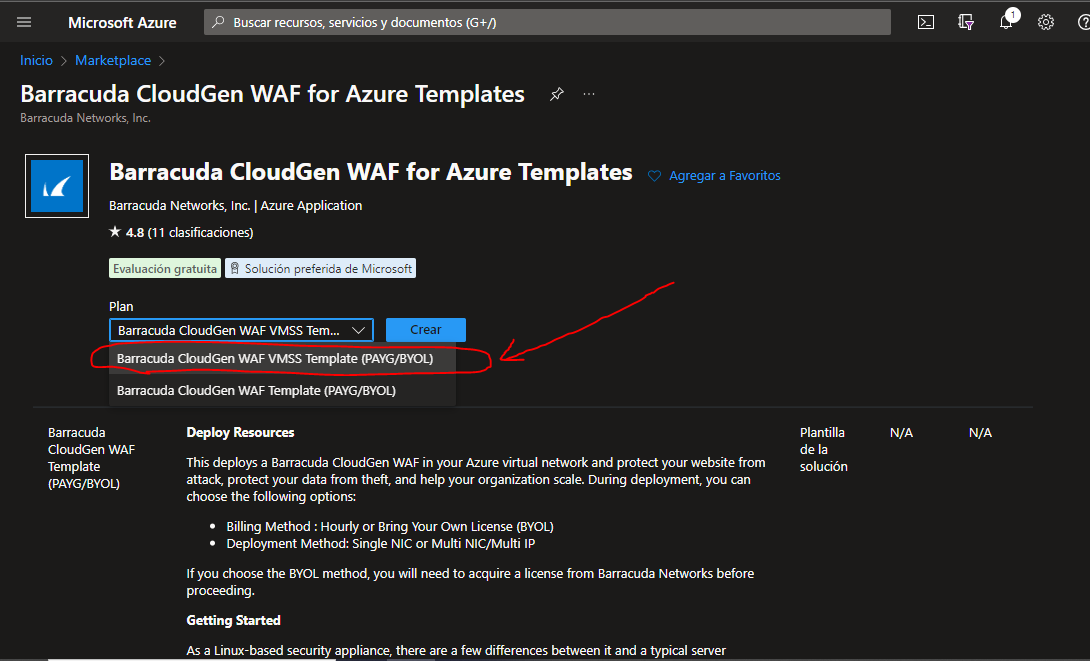Screen dimensions: 1090x661
Task: Click the resource search input field
Action: pos(546,21)
